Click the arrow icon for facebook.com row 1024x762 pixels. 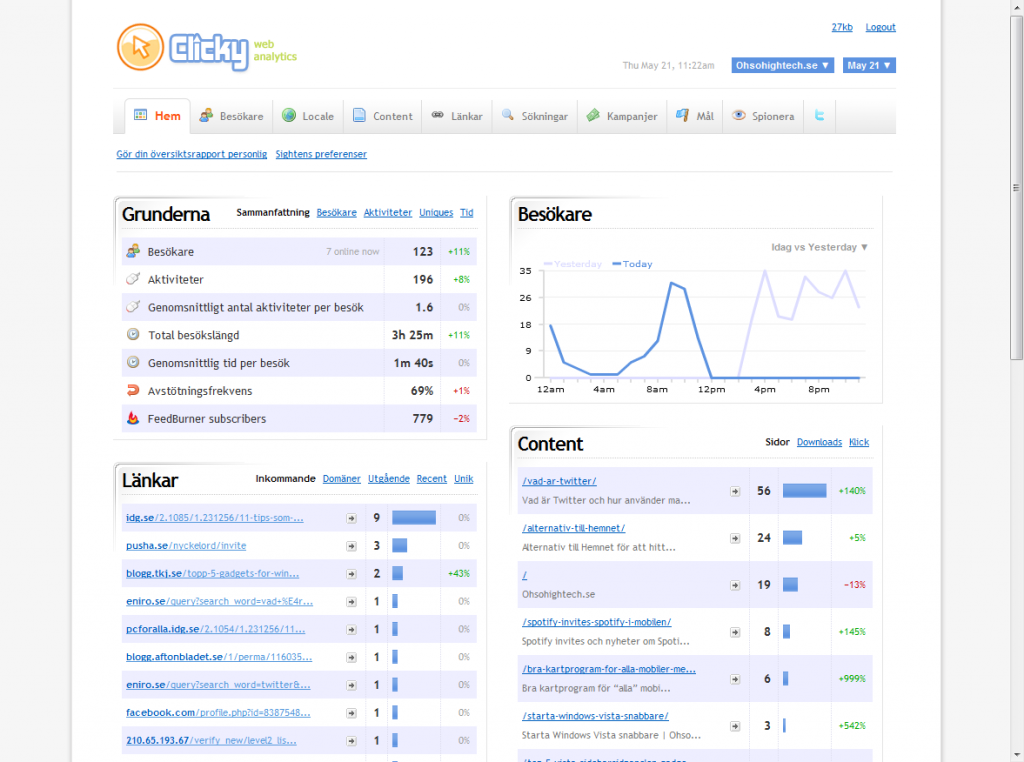coord(351,713)
